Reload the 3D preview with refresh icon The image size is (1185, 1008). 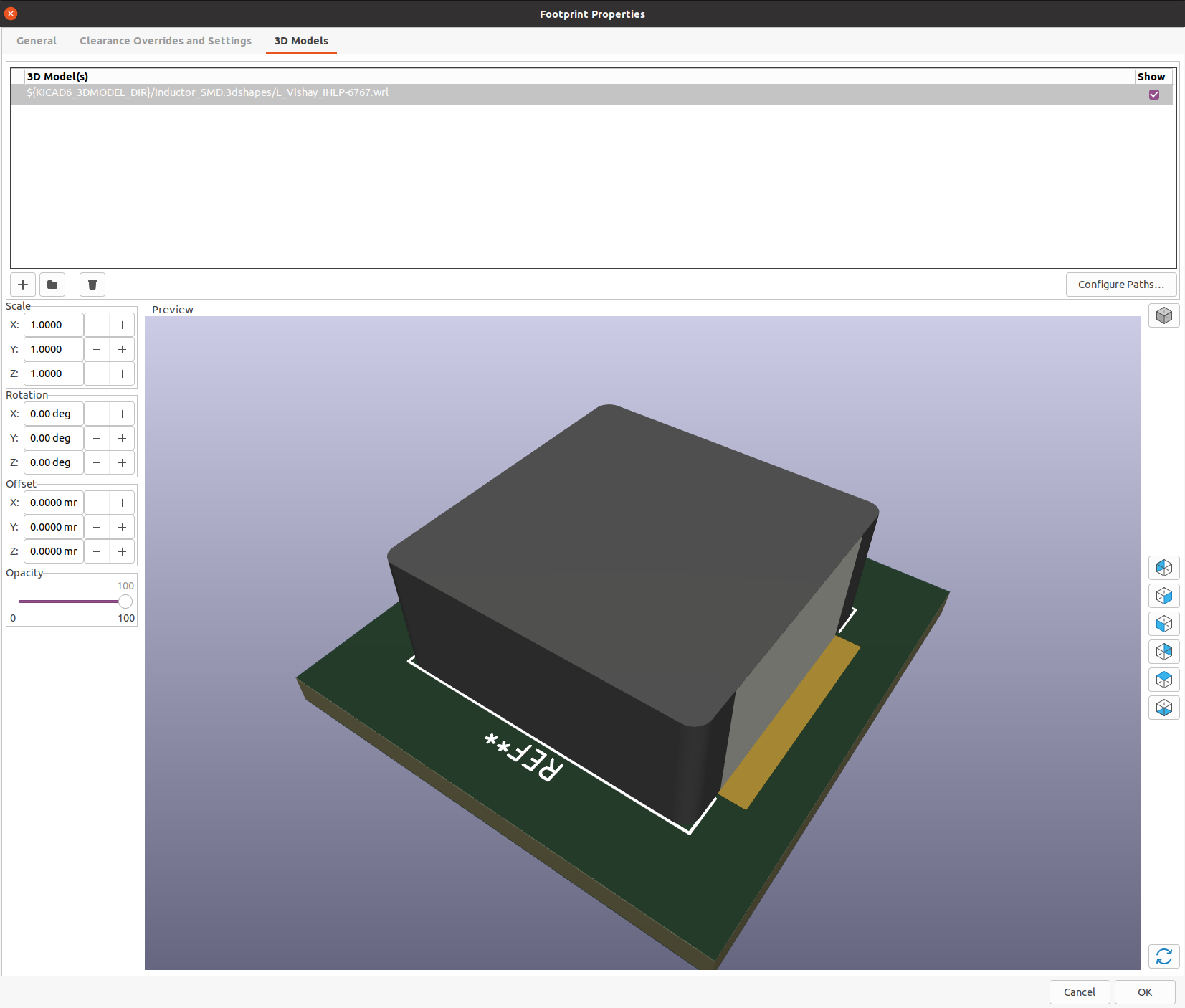1163,956
